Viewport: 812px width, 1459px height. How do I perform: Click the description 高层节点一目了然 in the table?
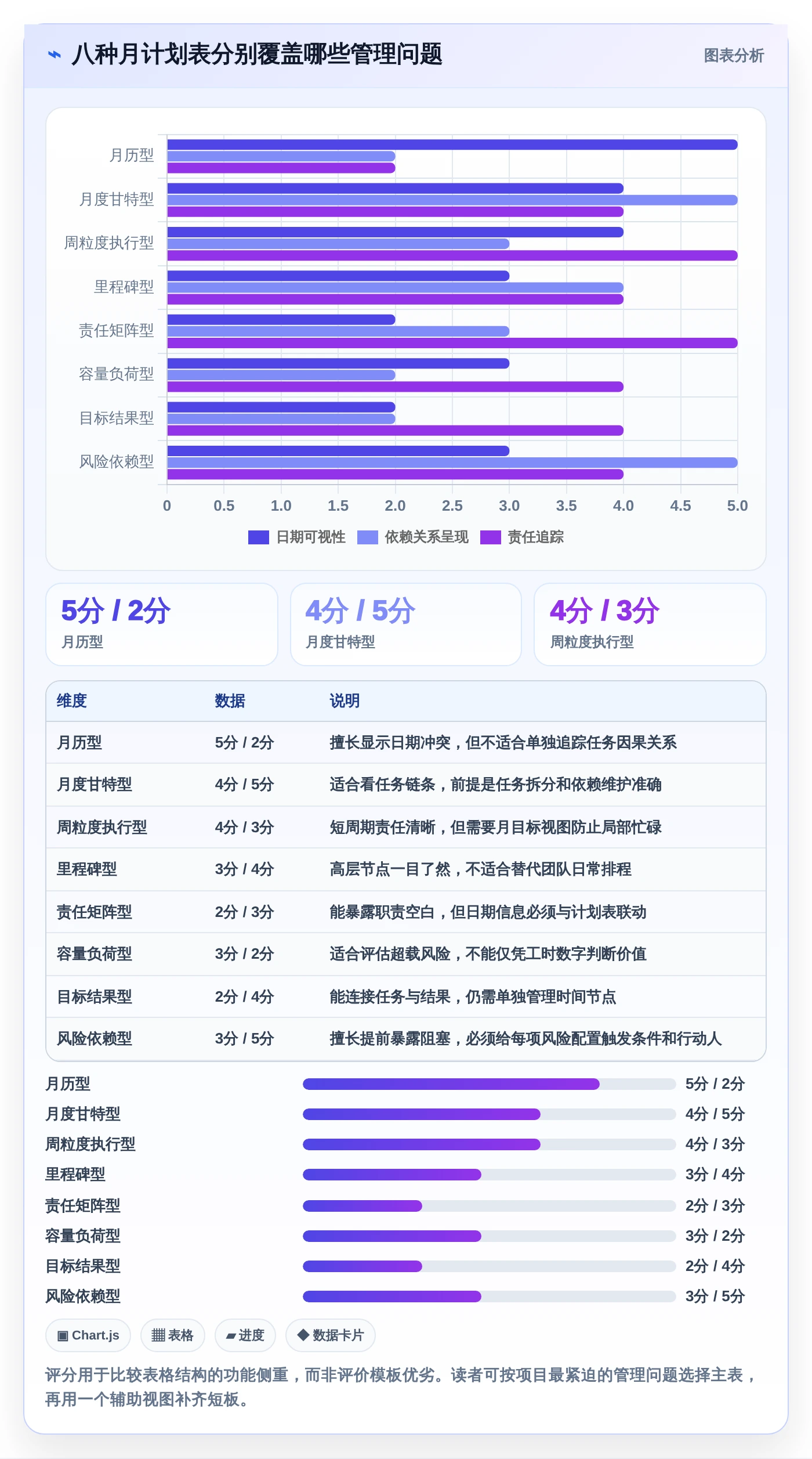[480, 869]
